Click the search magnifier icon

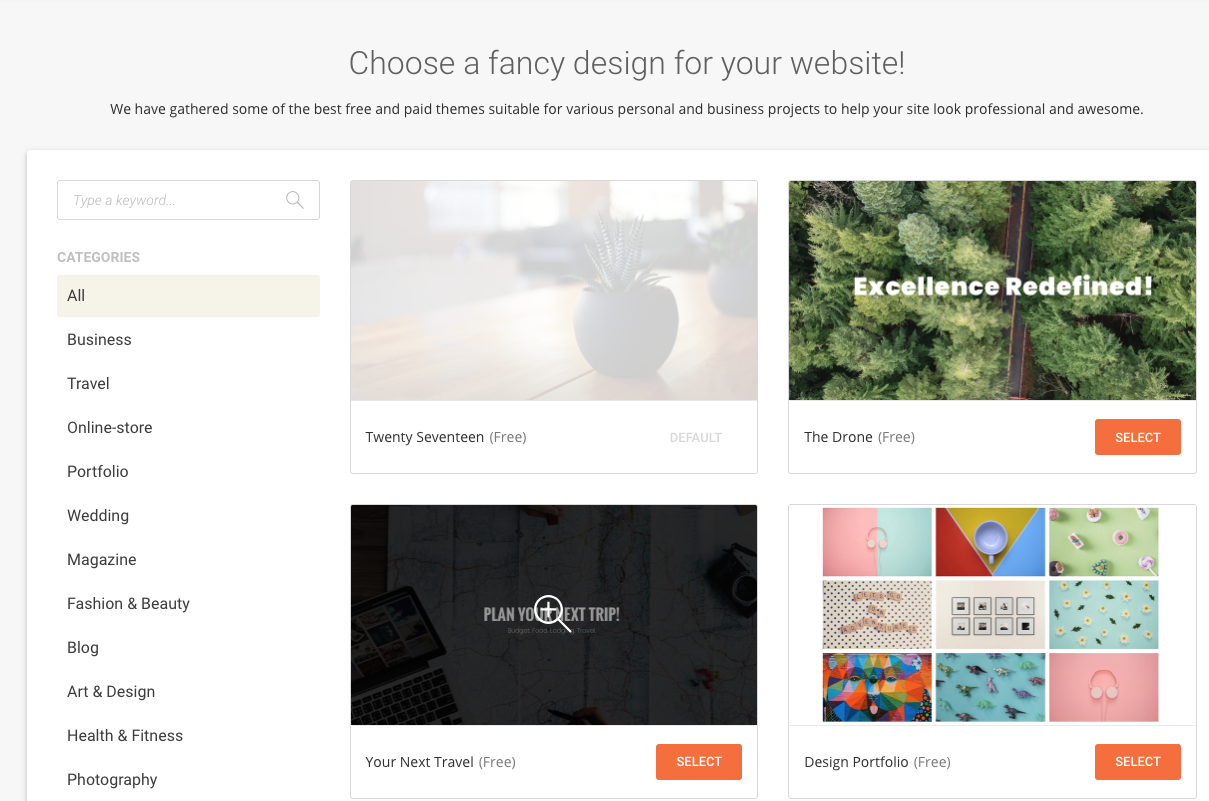tap(294, 200)
